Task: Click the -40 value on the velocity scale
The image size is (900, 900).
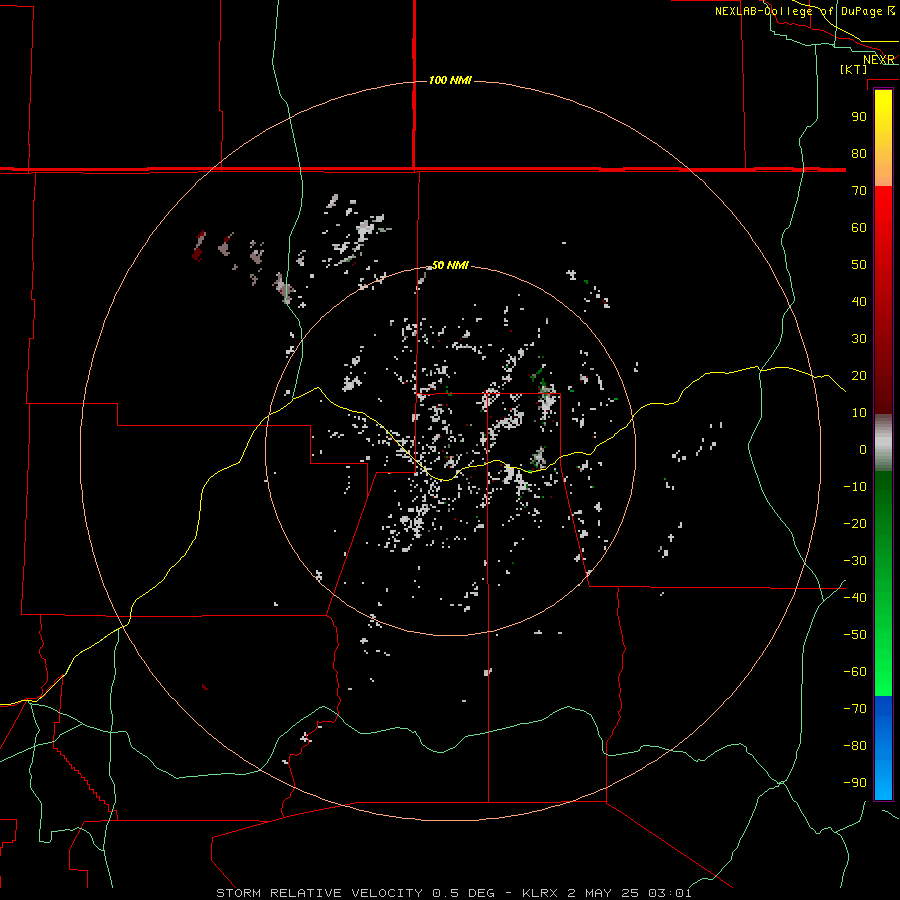Action: point(855,598)
